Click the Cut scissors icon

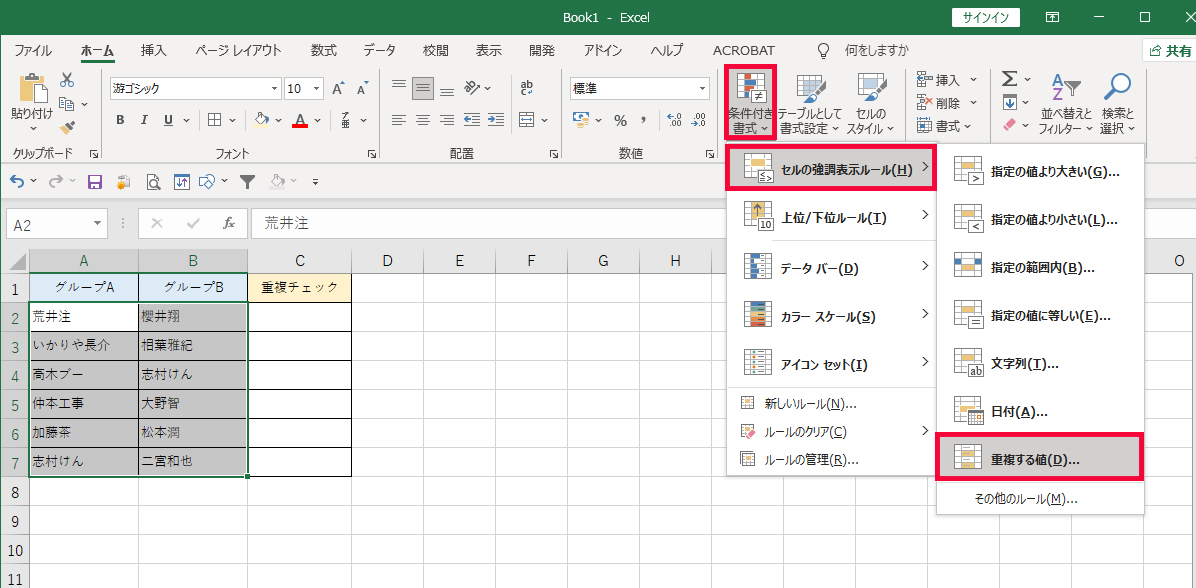67,80
